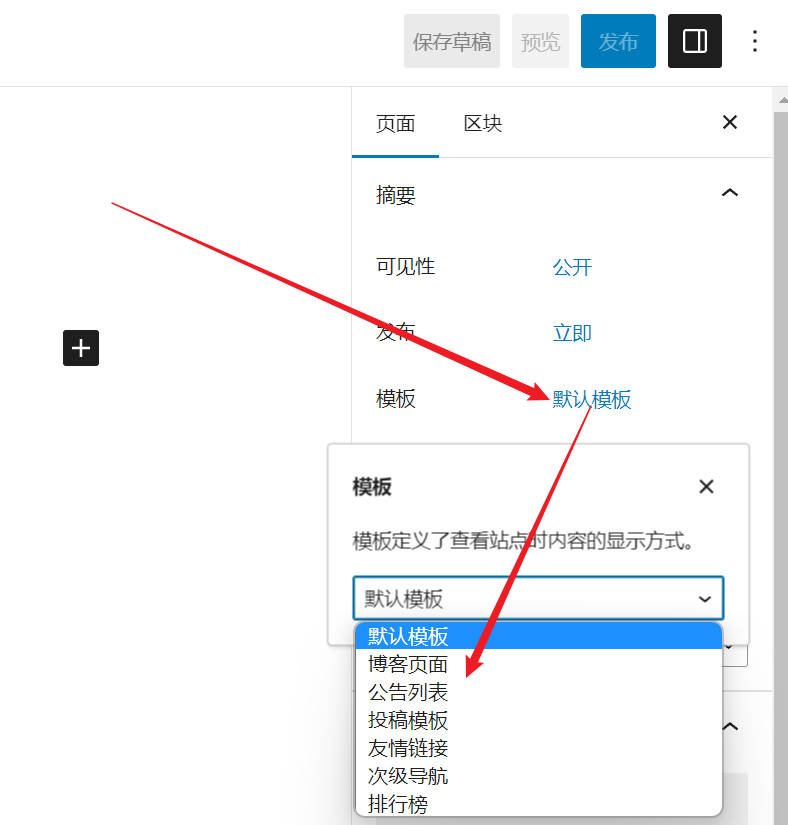
Task: Select 博客页面 from template list
Action: tap(408, 664)
